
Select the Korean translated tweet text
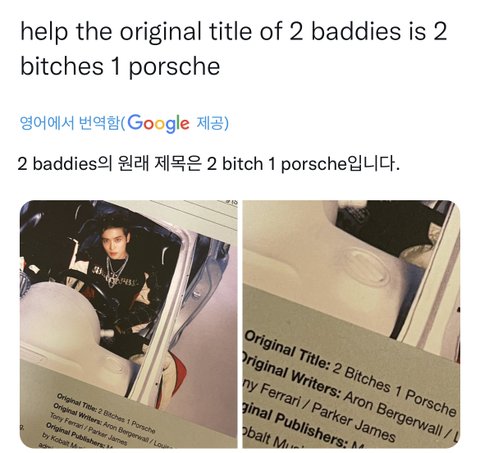pyautogui.click(x=209, y=164)
